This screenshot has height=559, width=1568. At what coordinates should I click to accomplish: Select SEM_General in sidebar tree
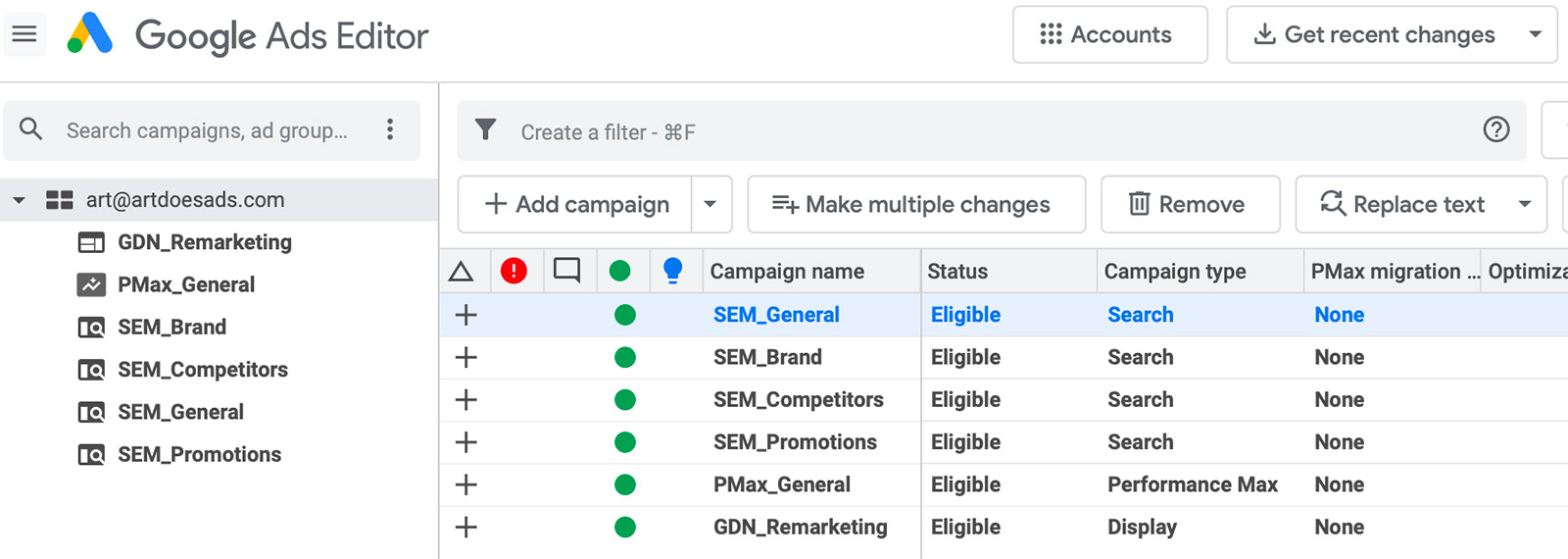[180, 412]
